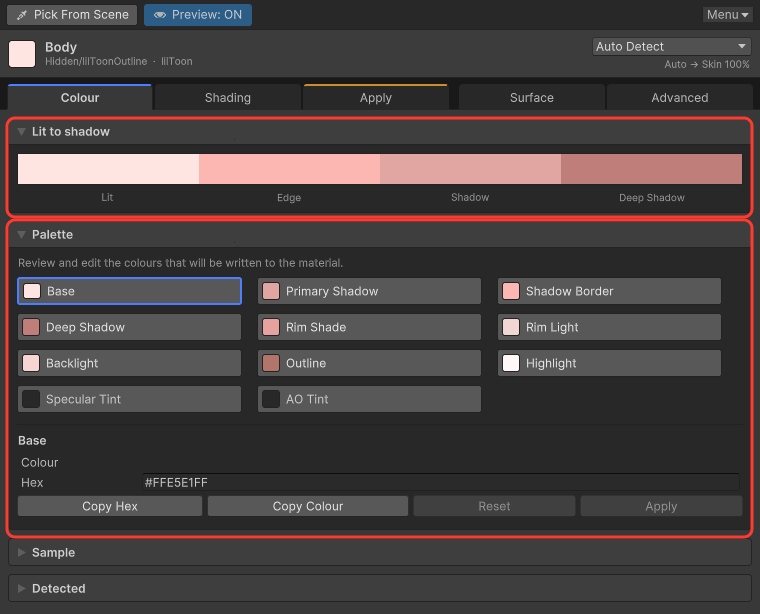Open the Auto Detect combo box

[x=671, y=47]
